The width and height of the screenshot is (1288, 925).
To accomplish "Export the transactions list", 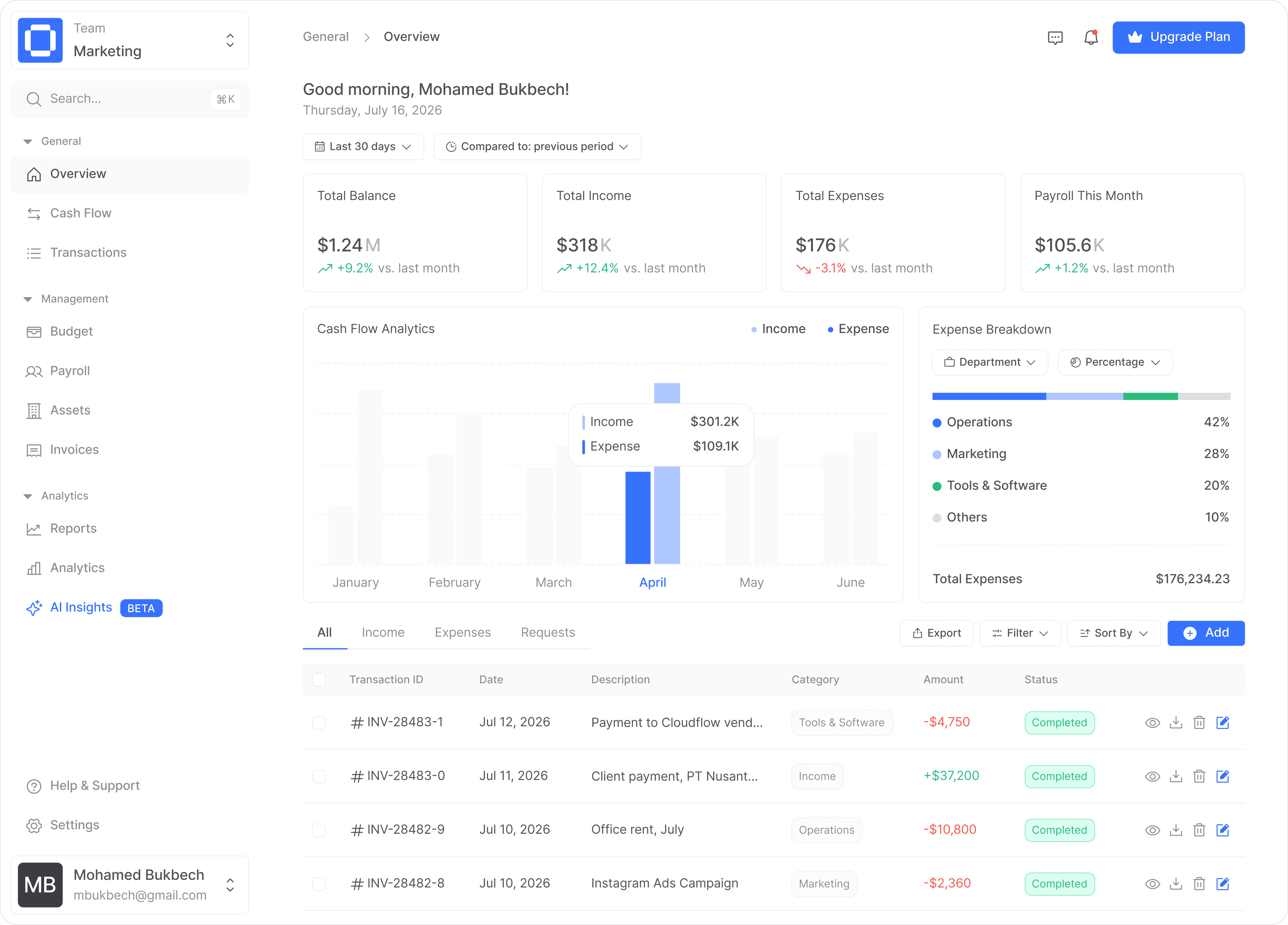I will pyautogui.click(x=937, y=633).
